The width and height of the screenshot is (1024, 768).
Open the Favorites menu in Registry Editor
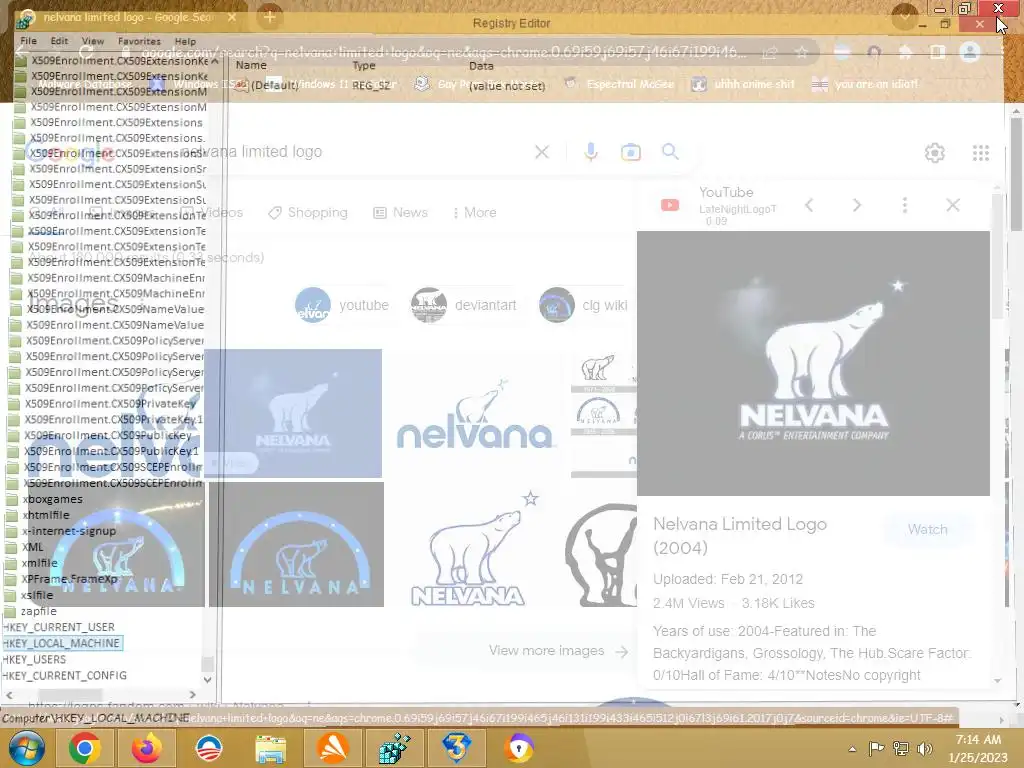(139, 40)
